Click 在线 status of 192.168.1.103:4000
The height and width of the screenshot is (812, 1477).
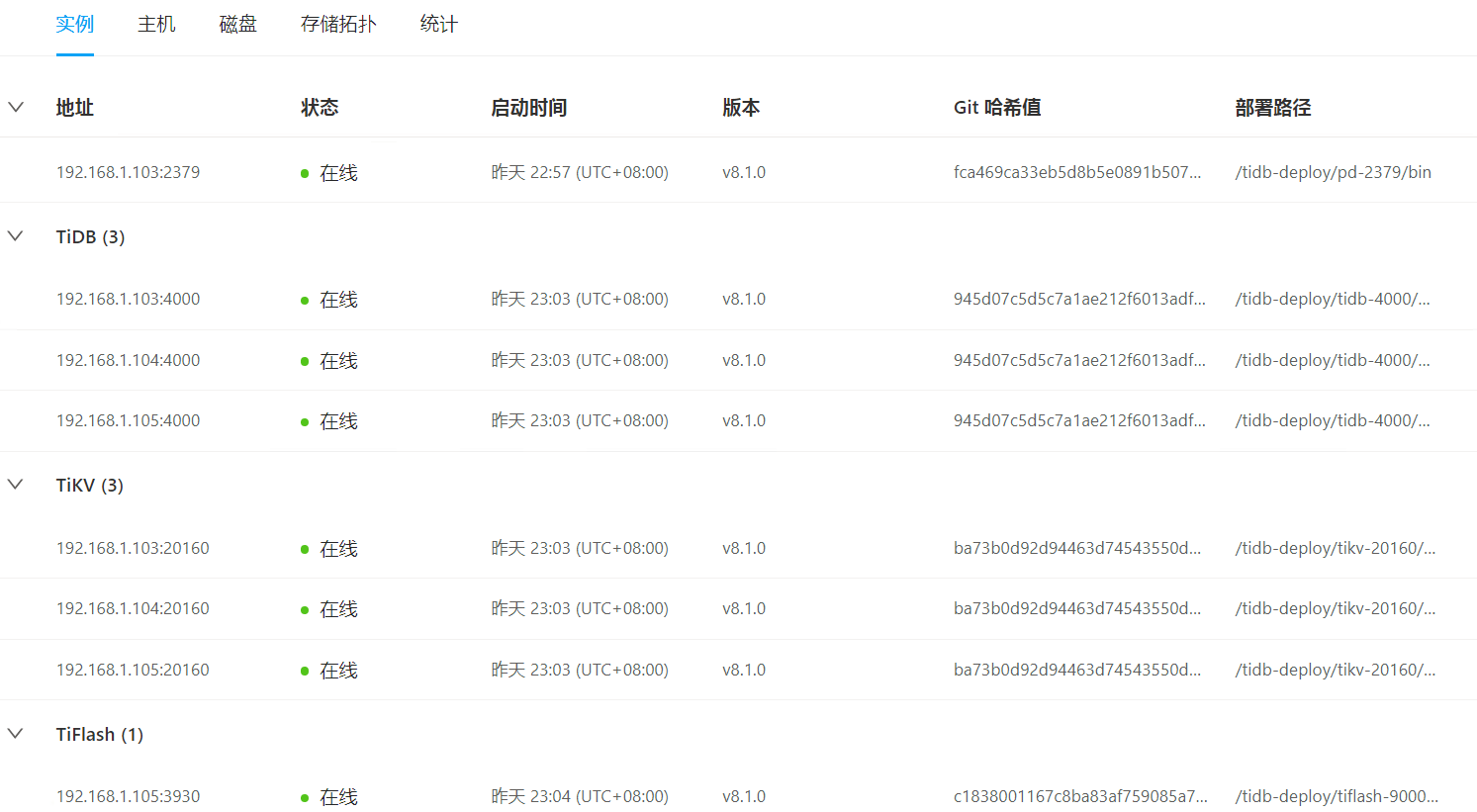tap(329, 300)
